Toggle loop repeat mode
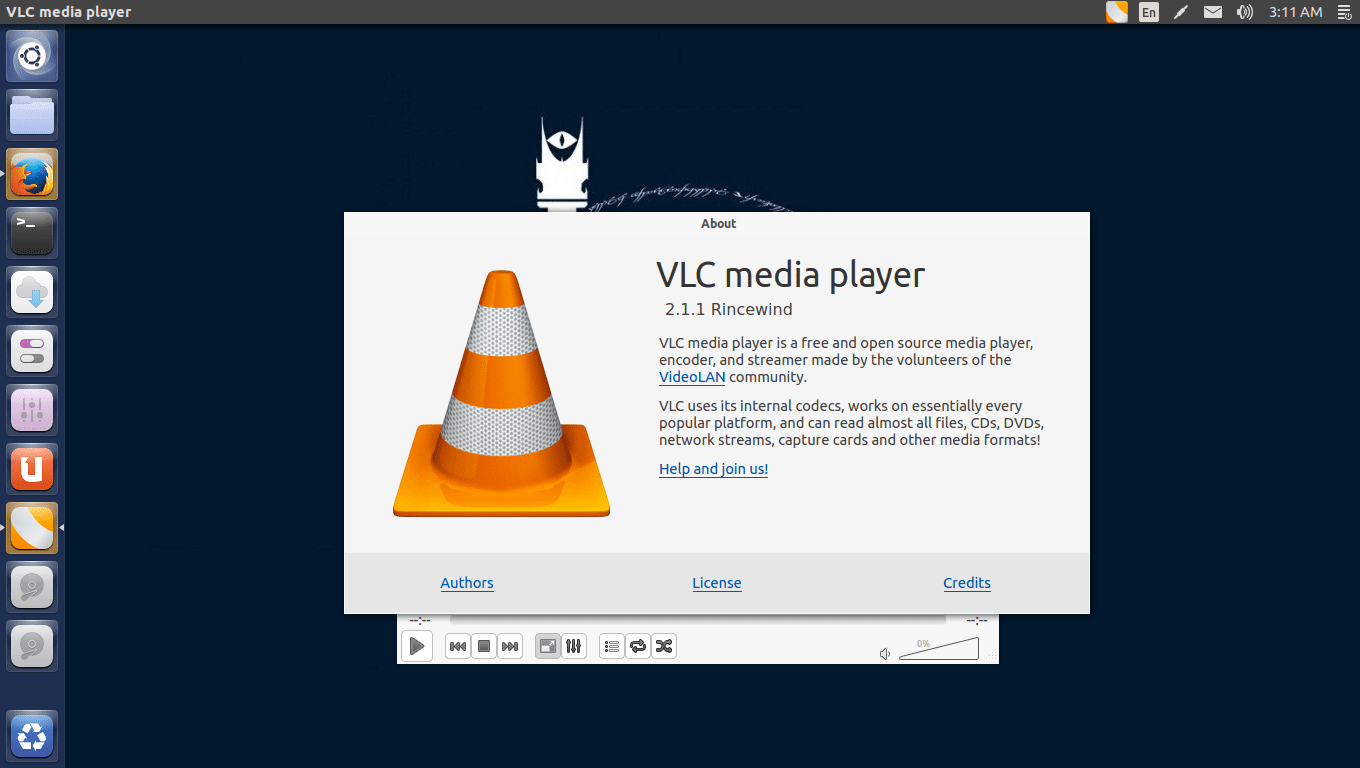1360x768 pixels. [x=638, y=646]
